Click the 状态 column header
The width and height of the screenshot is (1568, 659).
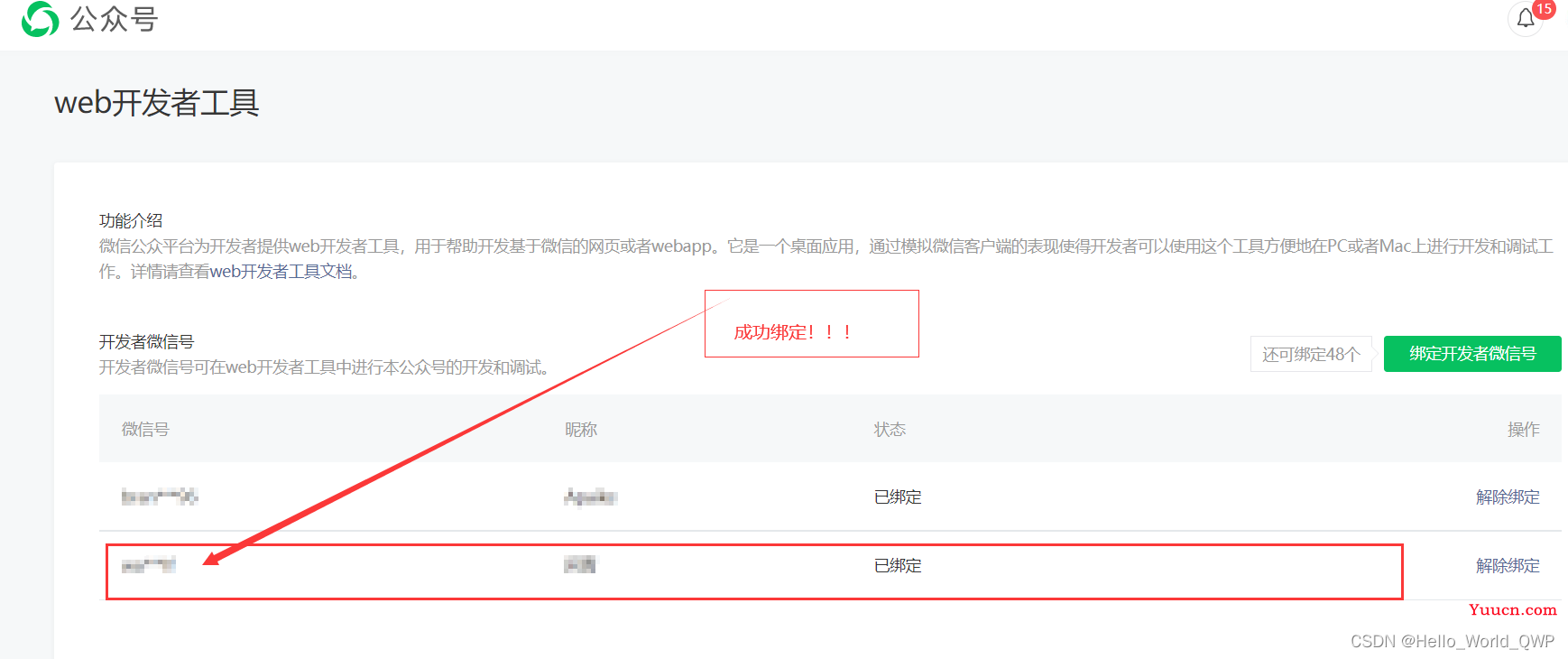(890, 430)
